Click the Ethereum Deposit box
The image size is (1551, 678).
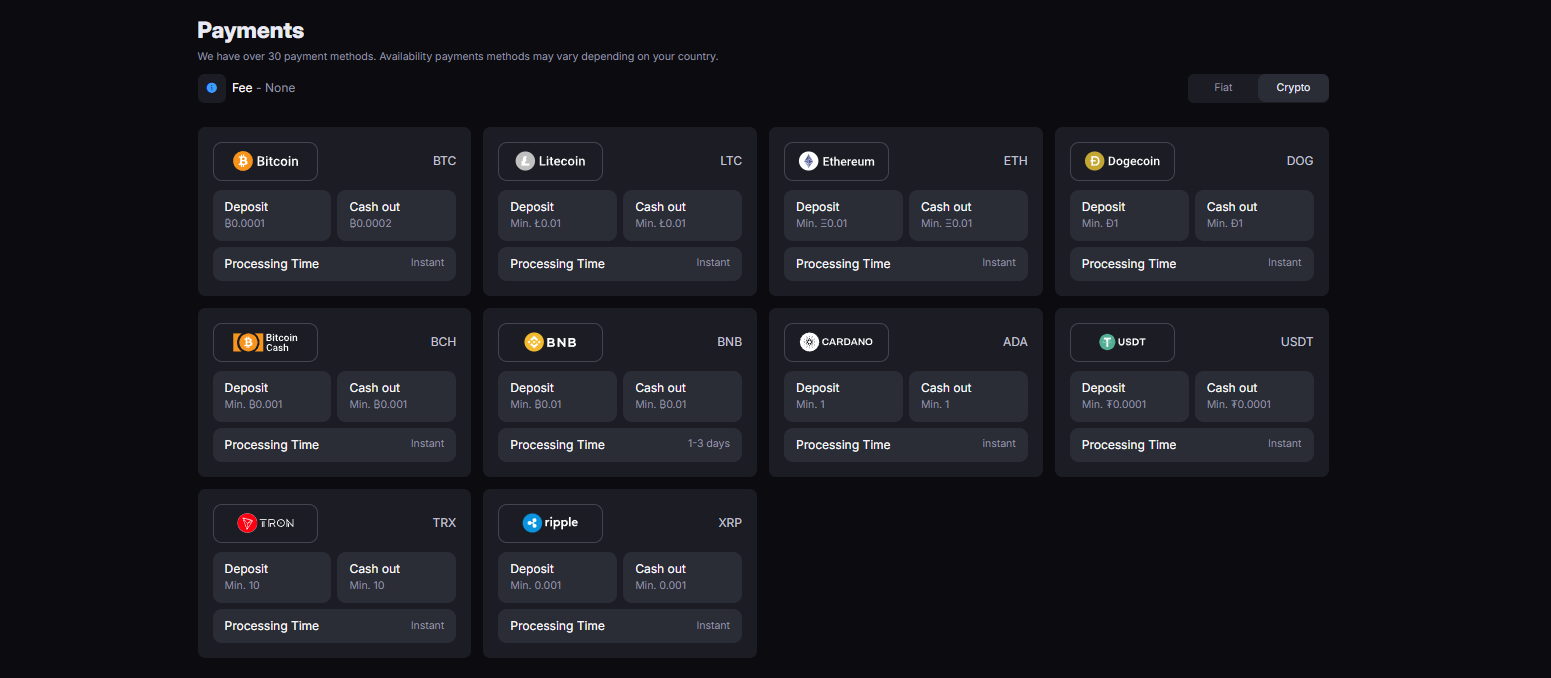click(843, 215)
